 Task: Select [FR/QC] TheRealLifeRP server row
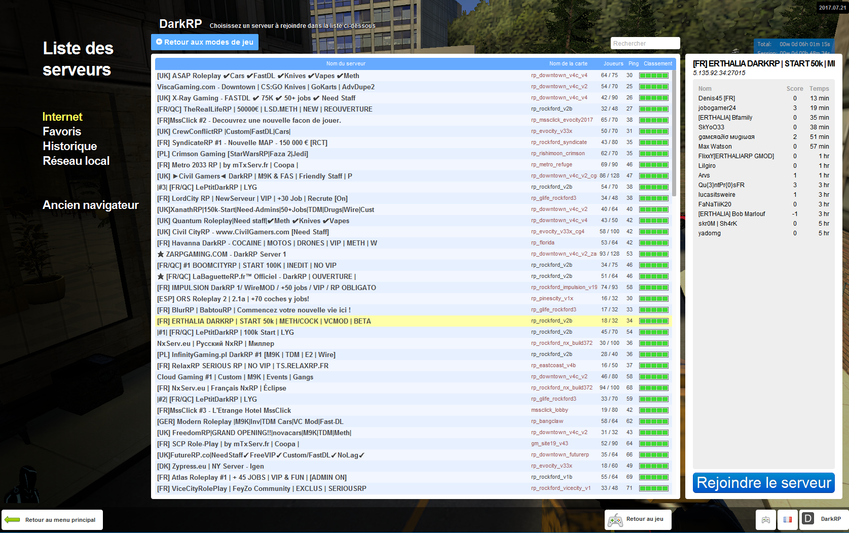(413, 109)
